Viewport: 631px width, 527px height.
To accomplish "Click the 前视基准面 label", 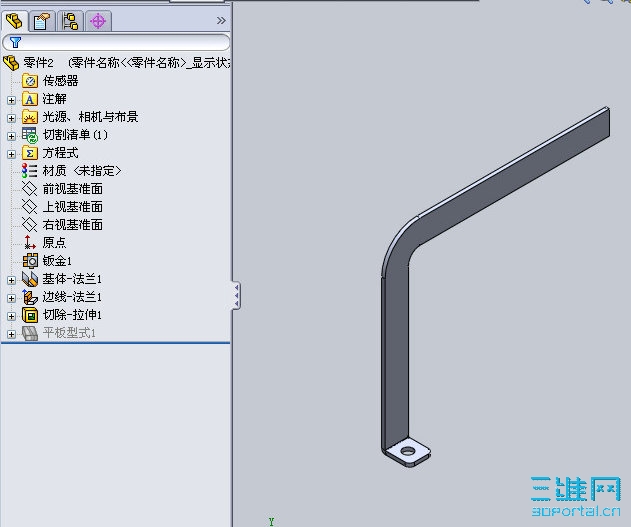I will [x=72, y=189].
